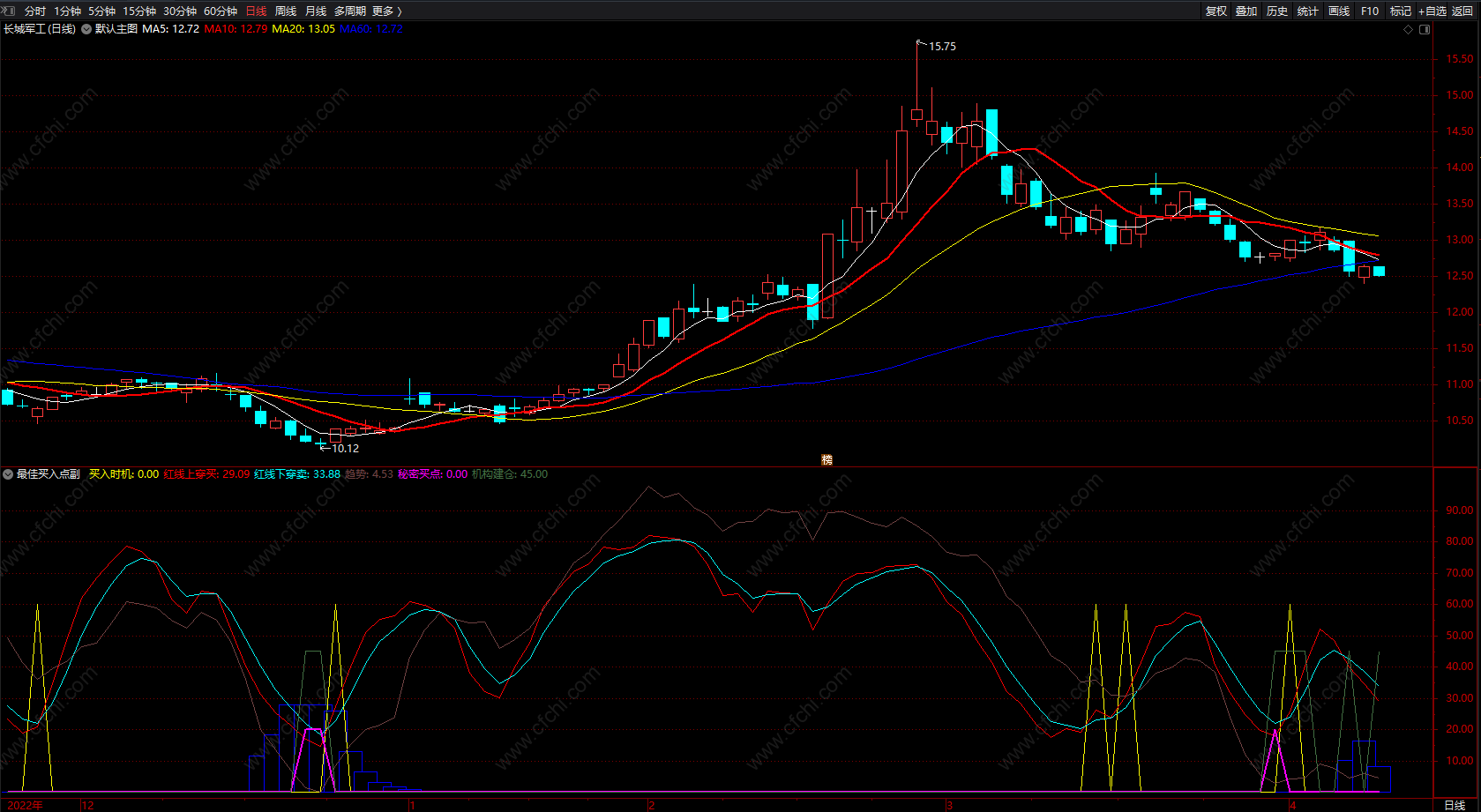Click the 红线上穿买: 29.09 legend value
Image resolution: width=1481 pixels, height=812 pixels.
pyautogui.click(x=206, y=474)
